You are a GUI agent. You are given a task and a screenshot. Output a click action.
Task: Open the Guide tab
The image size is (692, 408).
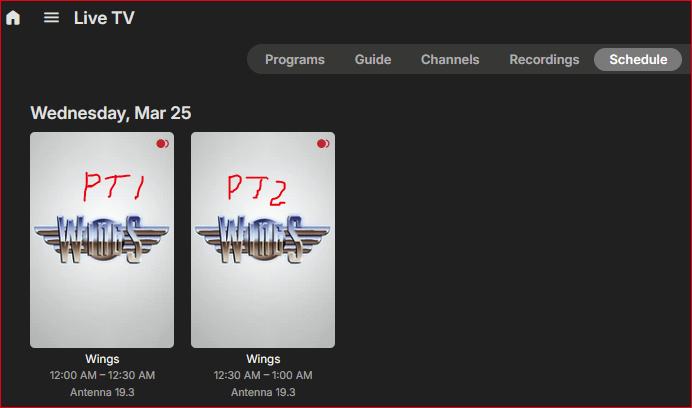[373, 60]
